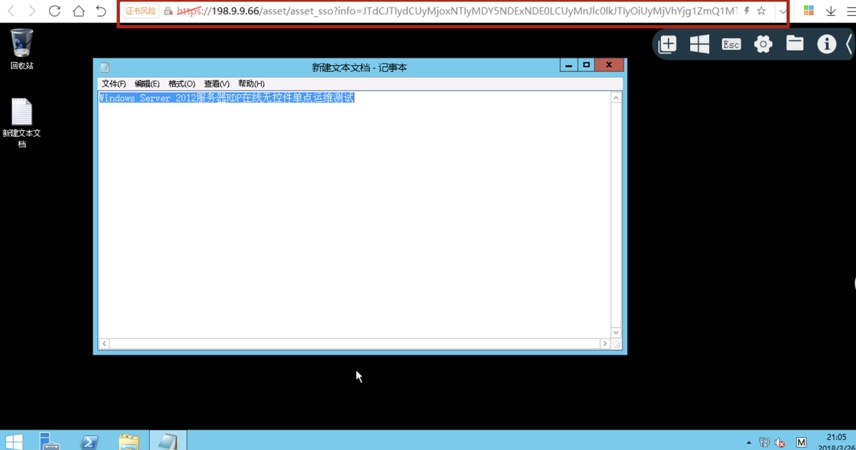The width and height of the screenshot is (856, 450).
Task: Open the browser home page icon
Action: coord(79,11)
